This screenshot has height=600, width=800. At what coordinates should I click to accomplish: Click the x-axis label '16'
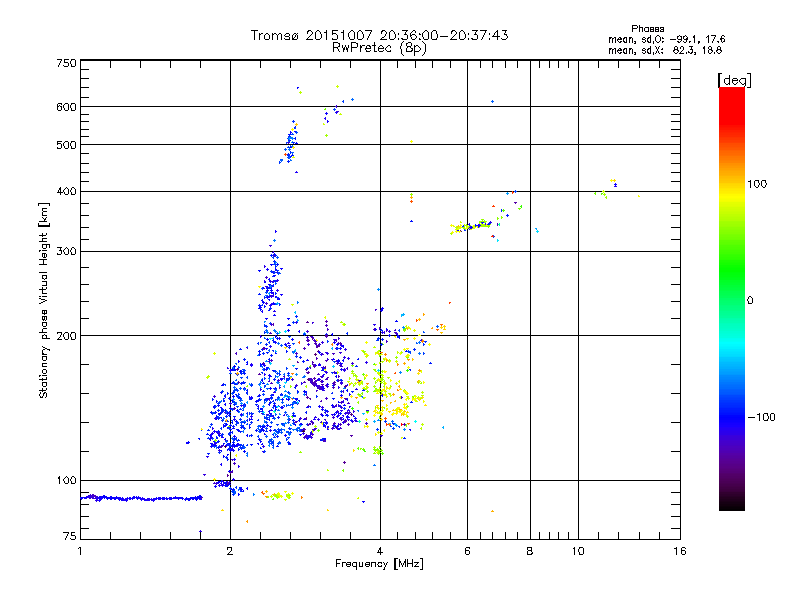tap(680, 551)
